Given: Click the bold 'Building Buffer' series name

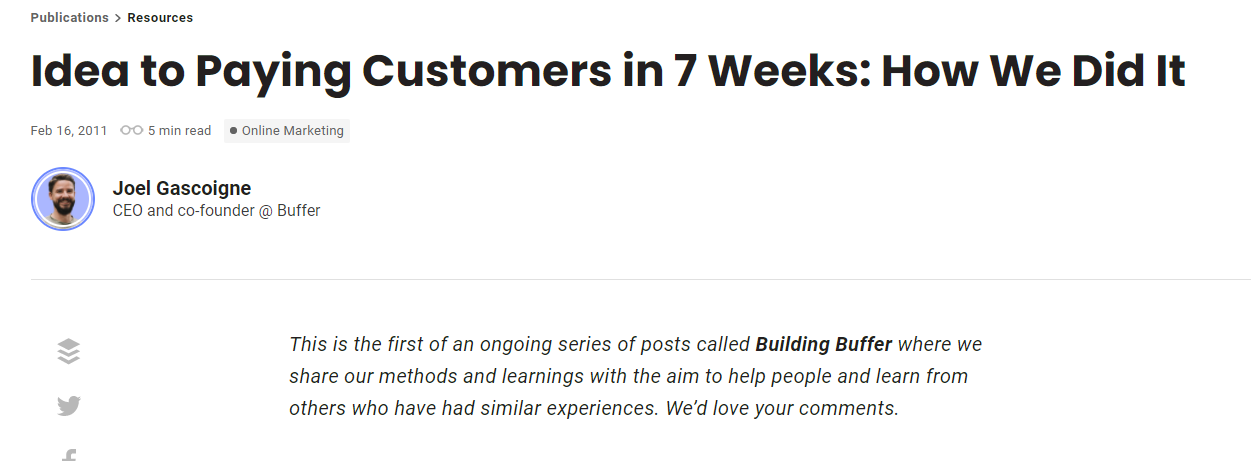Looking at the screenshot, I should 824,345.
